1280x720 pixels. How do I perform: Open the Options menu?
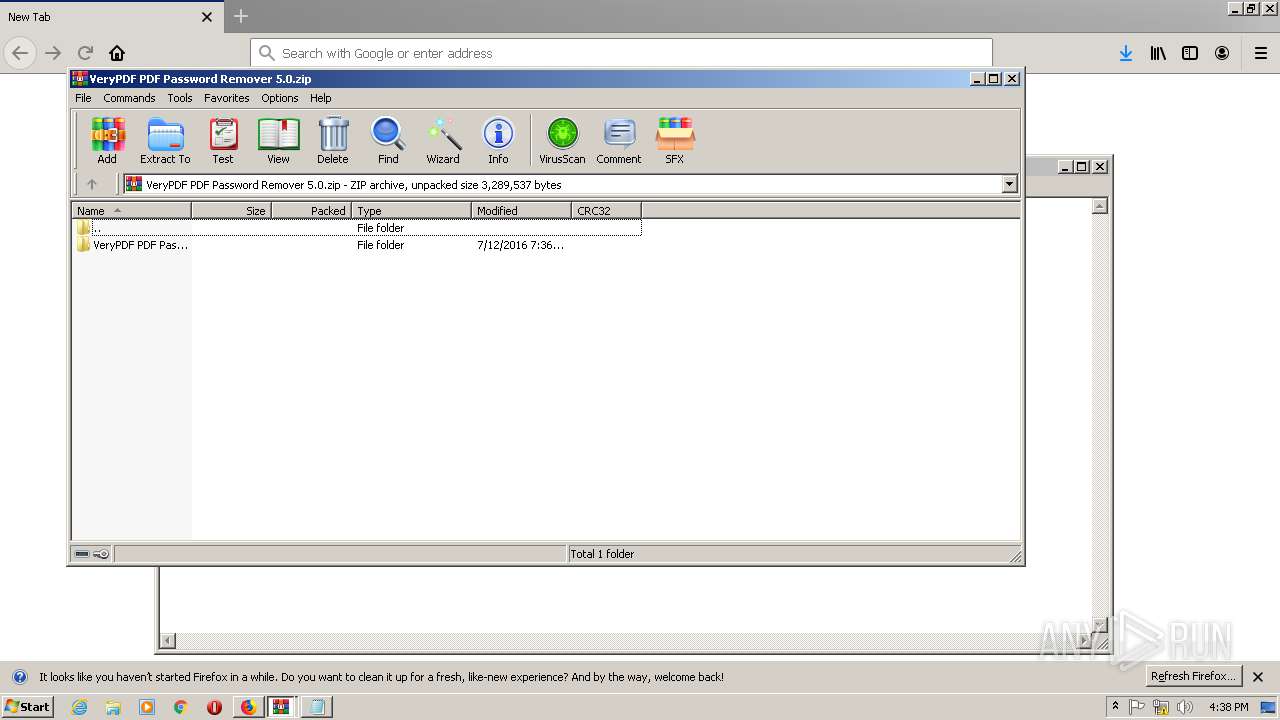point(280,98)
